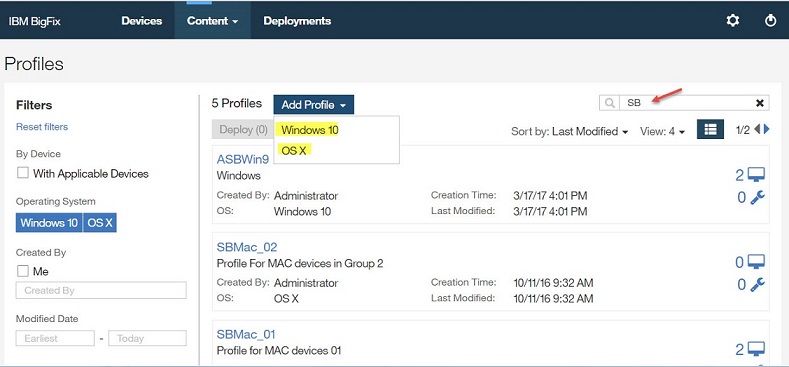The image size is (789, 367).
Task: Go to the Deployments tab
Action: pos(297,21)
